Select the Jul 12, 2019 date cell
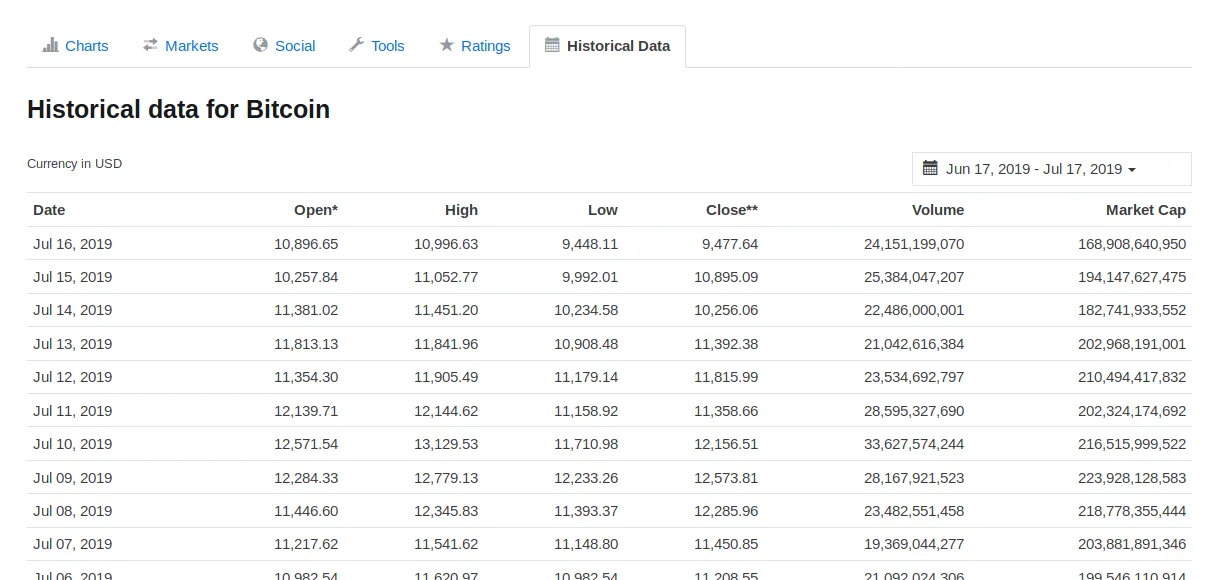The width and height of the screenshot is (1231, 580). tap(73, 377)
